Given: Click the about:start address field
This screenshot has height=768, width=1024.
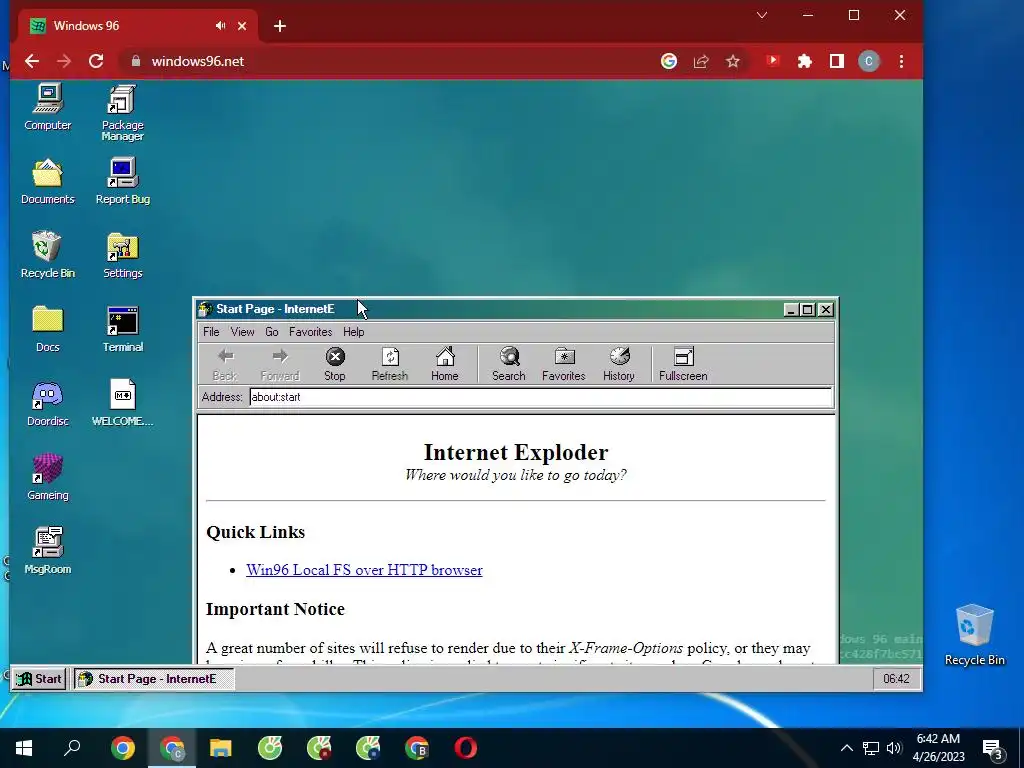Looking at the screenshot, I should pyautogui.click(x=541, y=397).
